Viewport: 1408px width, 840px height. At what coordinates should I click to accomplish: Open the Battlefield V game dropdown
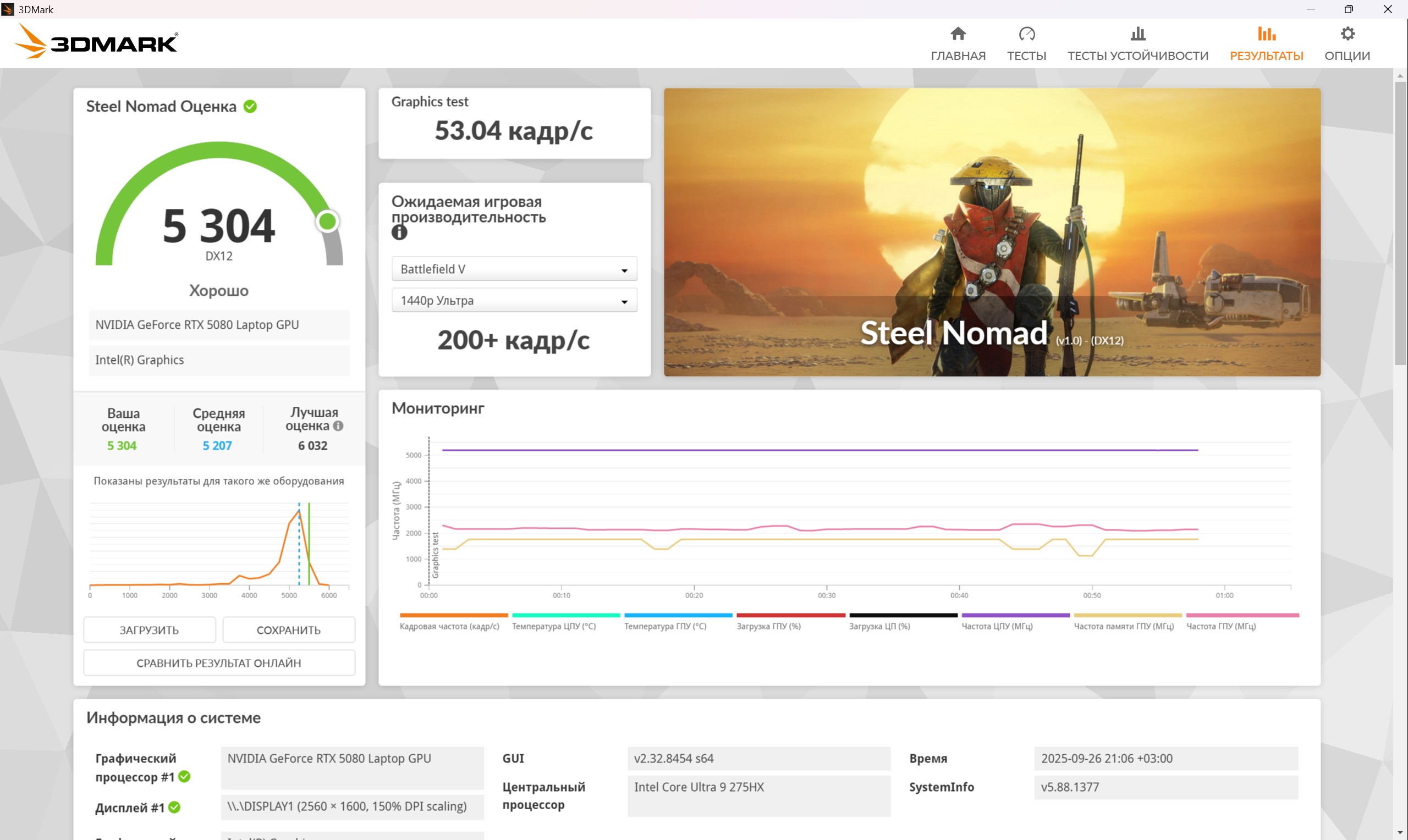[x=514, y=269]
